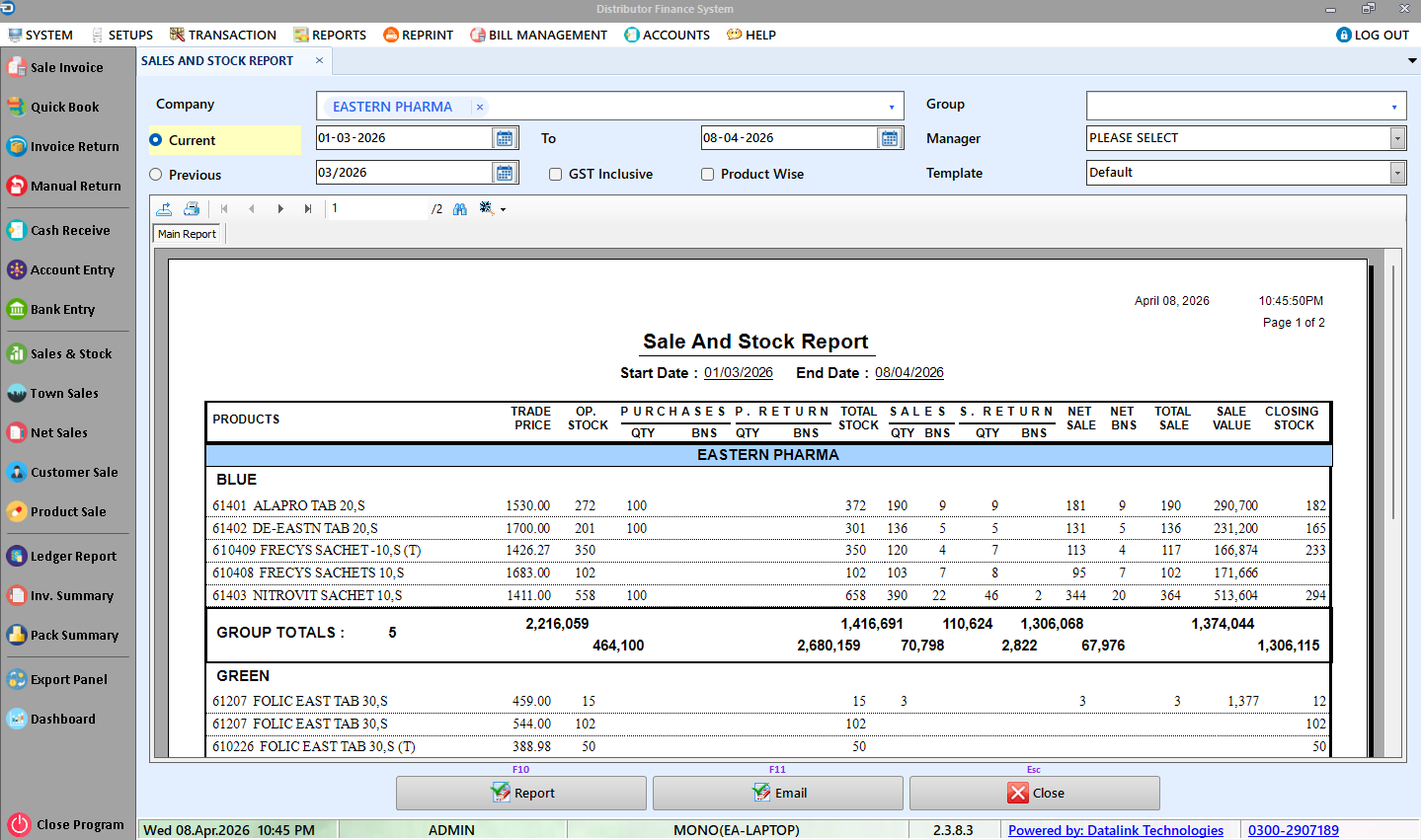Click the To date input field
The width and height of the screenshot is (1421, 840).
tap(789, 138)
